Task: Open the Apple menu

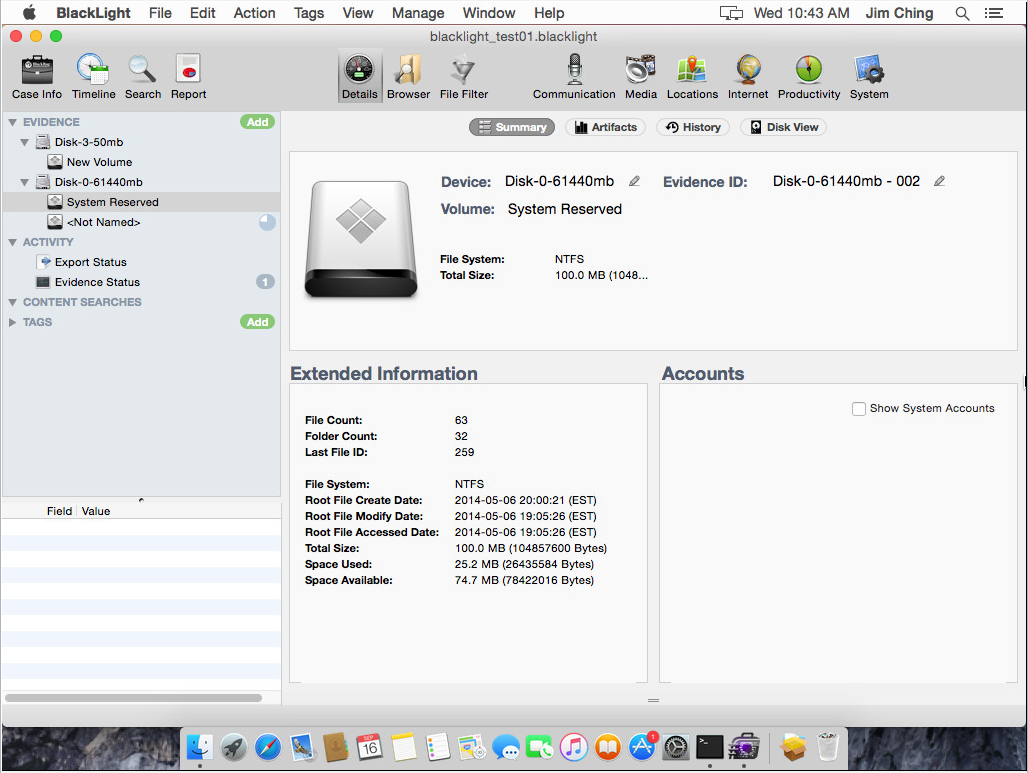Action: [29, 12]
